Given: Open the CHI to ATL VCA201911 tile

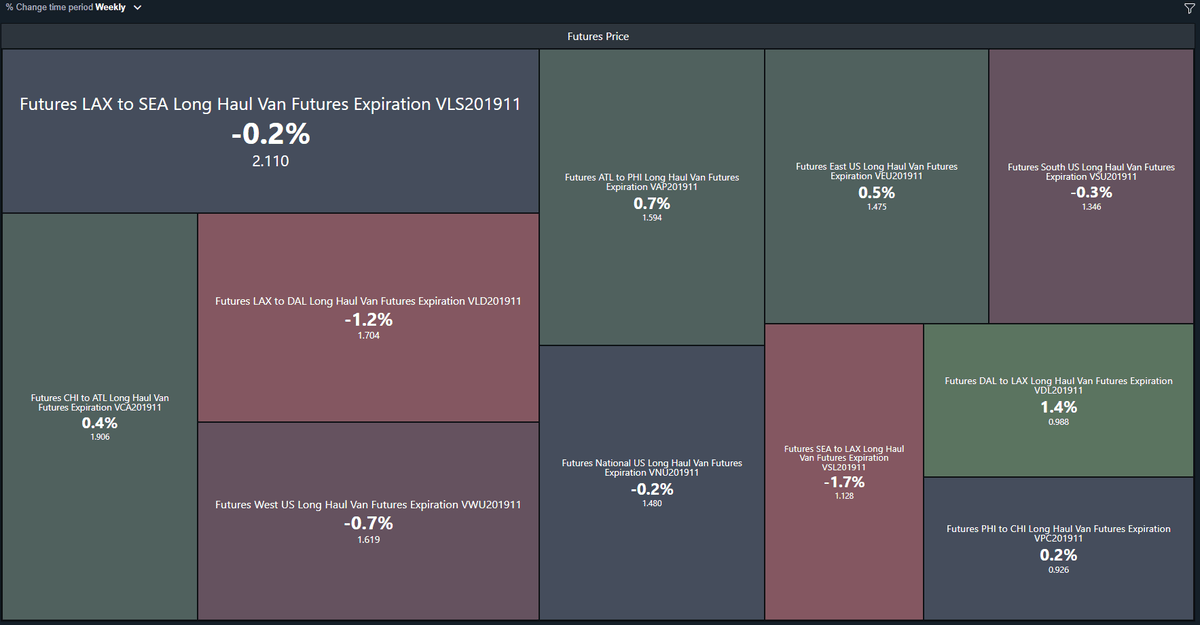Looking at the screenshot, I should pos(99,417).
